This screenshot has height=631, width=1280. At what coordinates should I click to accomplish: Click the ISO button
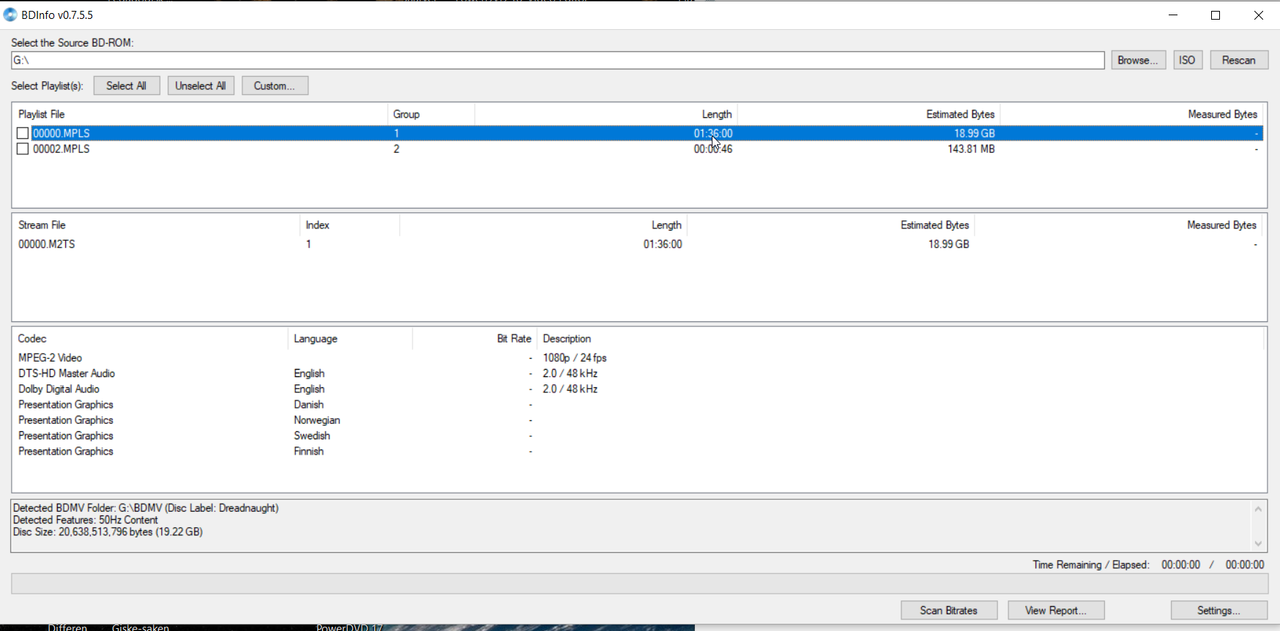coord(1187,60)
